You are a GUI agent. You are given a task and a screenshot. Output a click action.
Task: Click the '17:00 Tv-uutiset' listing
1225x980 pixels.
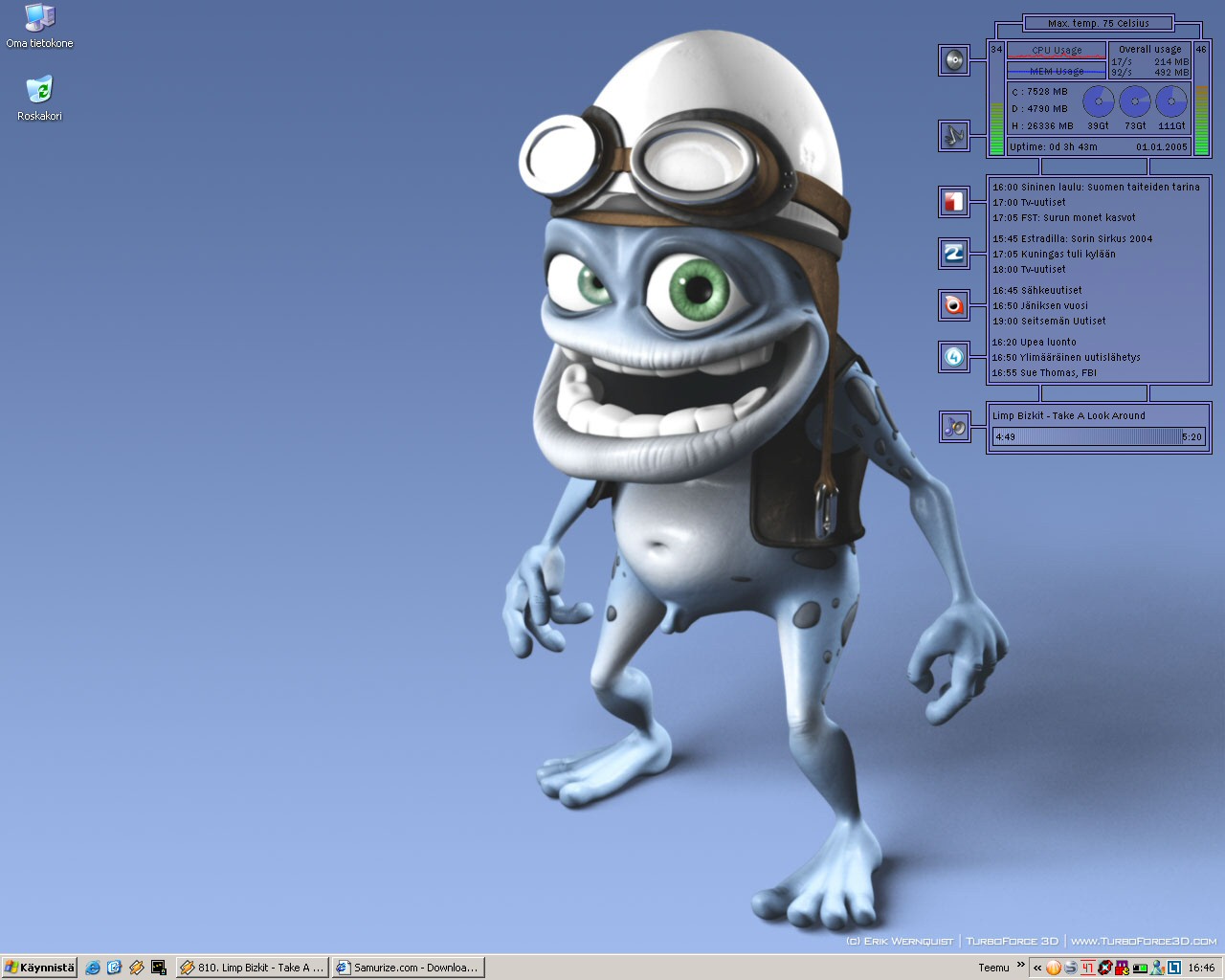(1029, 202)
